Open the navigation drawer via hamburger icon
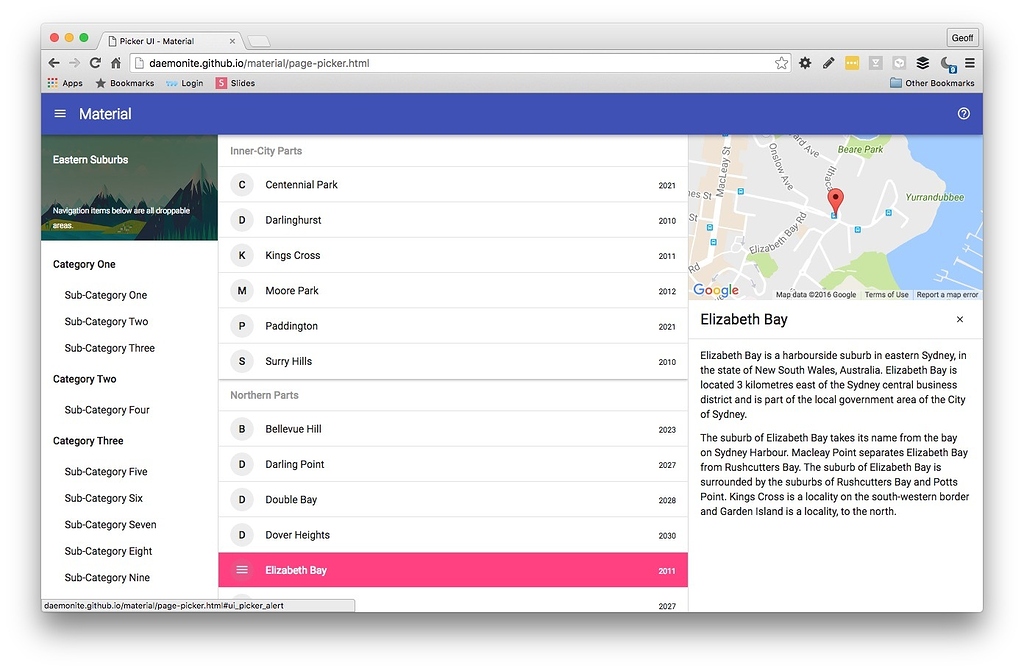Image resolution: width=1024 pixels, height=670 pixels. pyautogui.click(x=59, y=113)
